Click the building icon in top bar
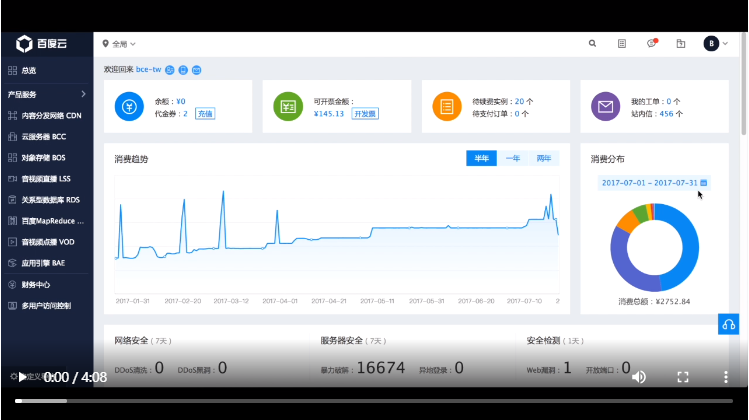749x420 pixels. (x=681, y=43)
